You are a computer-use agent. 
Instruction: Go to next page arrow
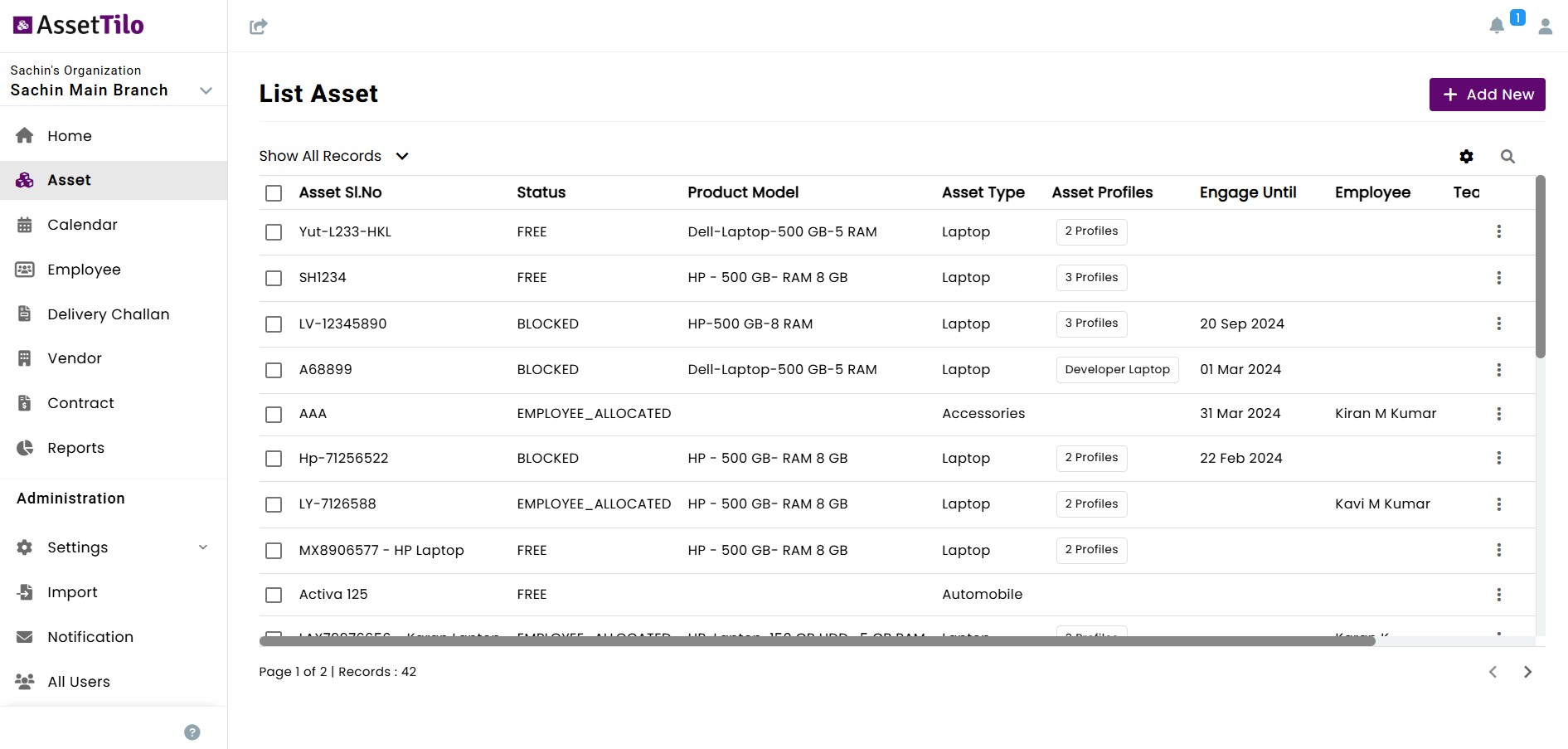(1527, 672)
